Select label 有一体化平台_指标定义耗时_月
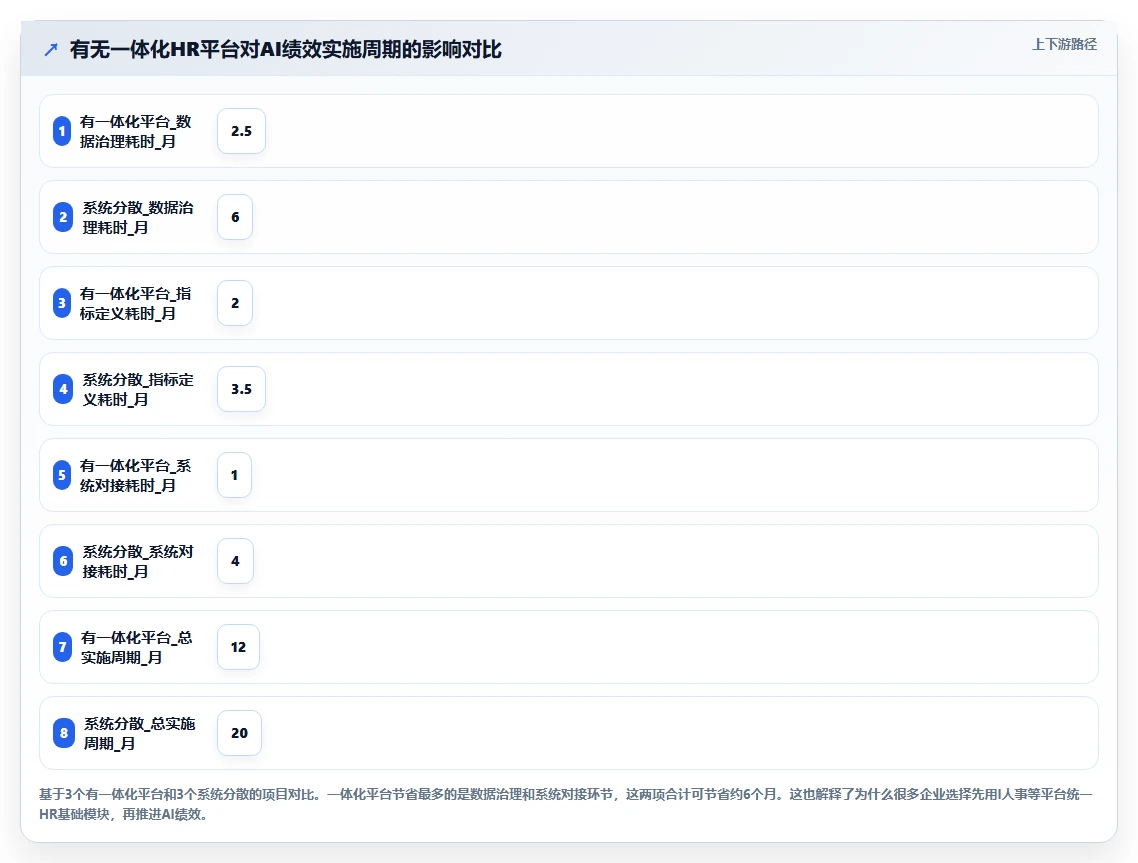The width and height of the screenshot is (1138, 863). [x=136, y=303]
